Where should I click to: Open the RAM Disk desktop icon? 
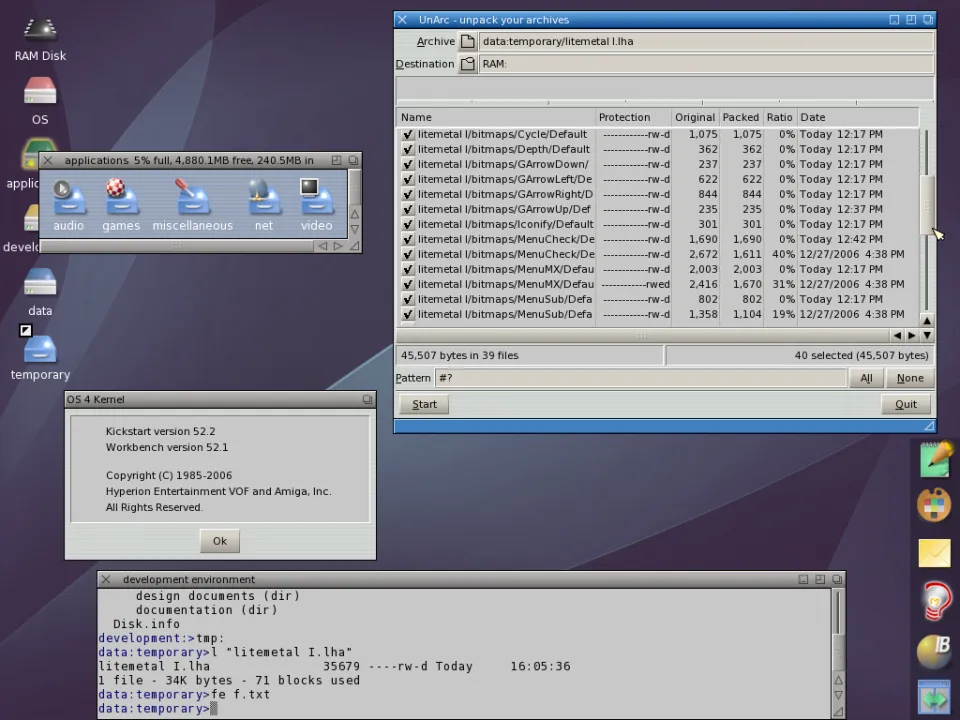(40, 32)
